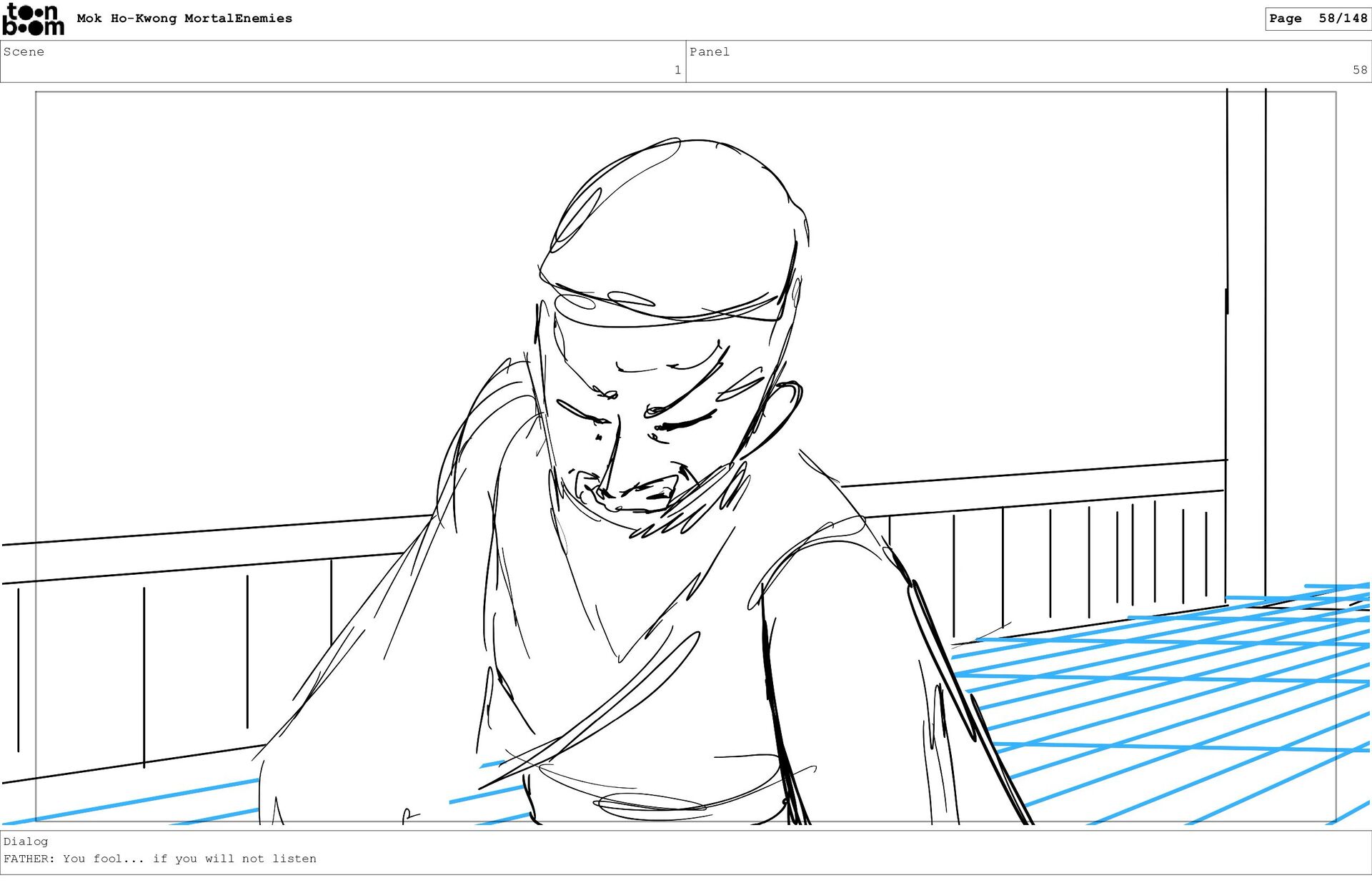
Task: Click the Dialog section label
Action: click(26, 842)
